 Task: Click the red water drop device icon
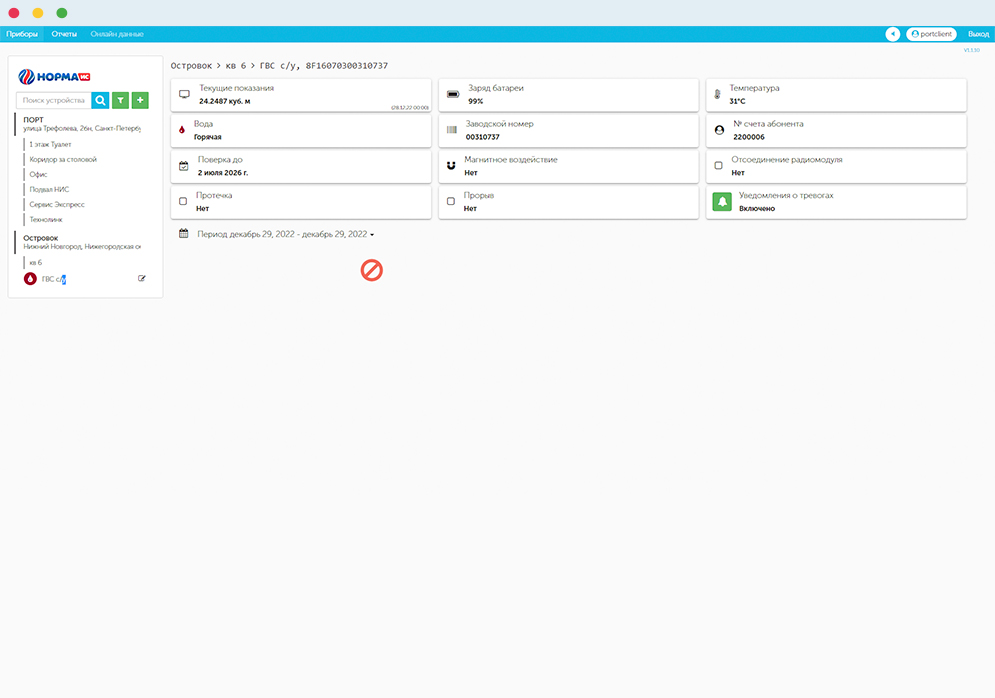pos(30,279)
